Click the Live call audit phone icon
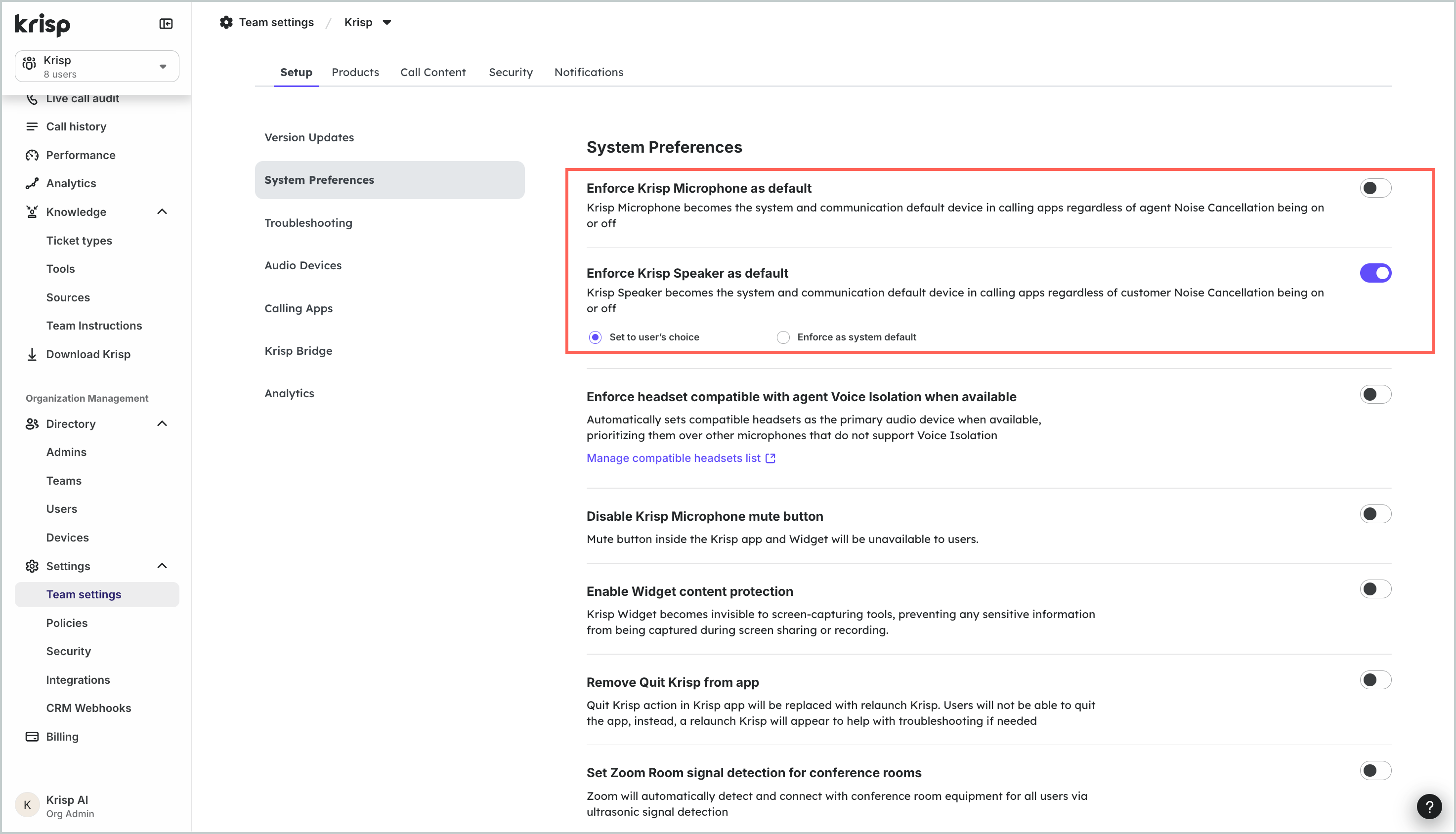The image size is (1456, 834). [x=32, y=98]
